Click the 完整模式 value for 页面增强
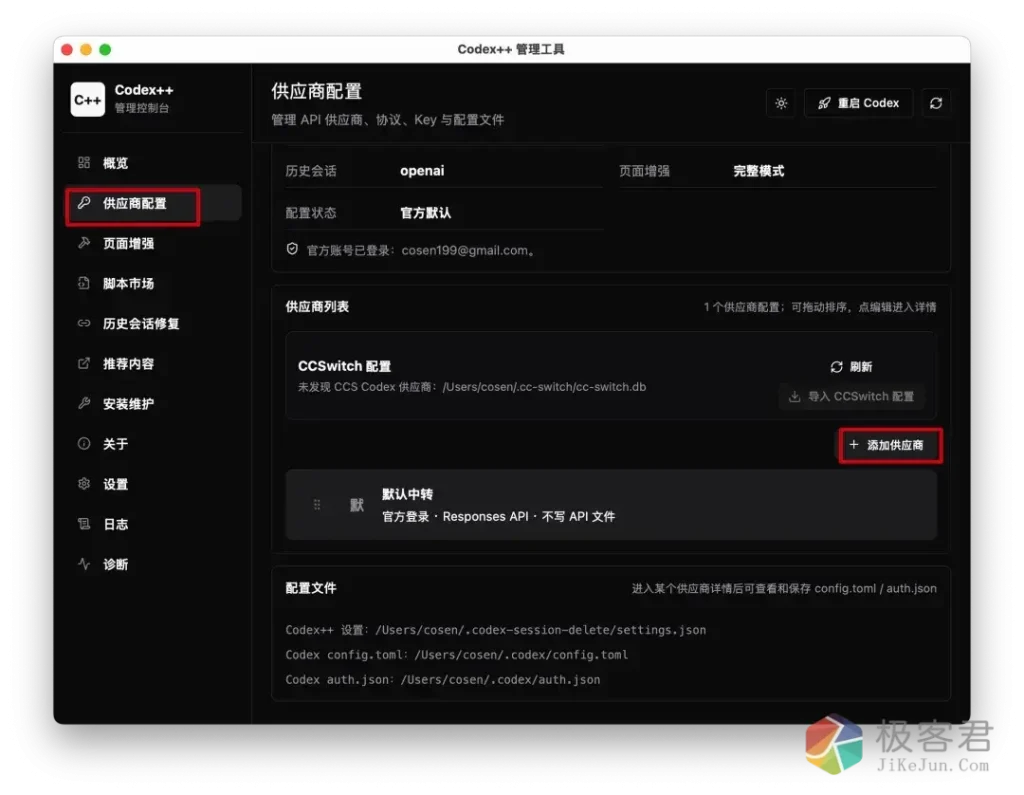 [x=758, y=171]
